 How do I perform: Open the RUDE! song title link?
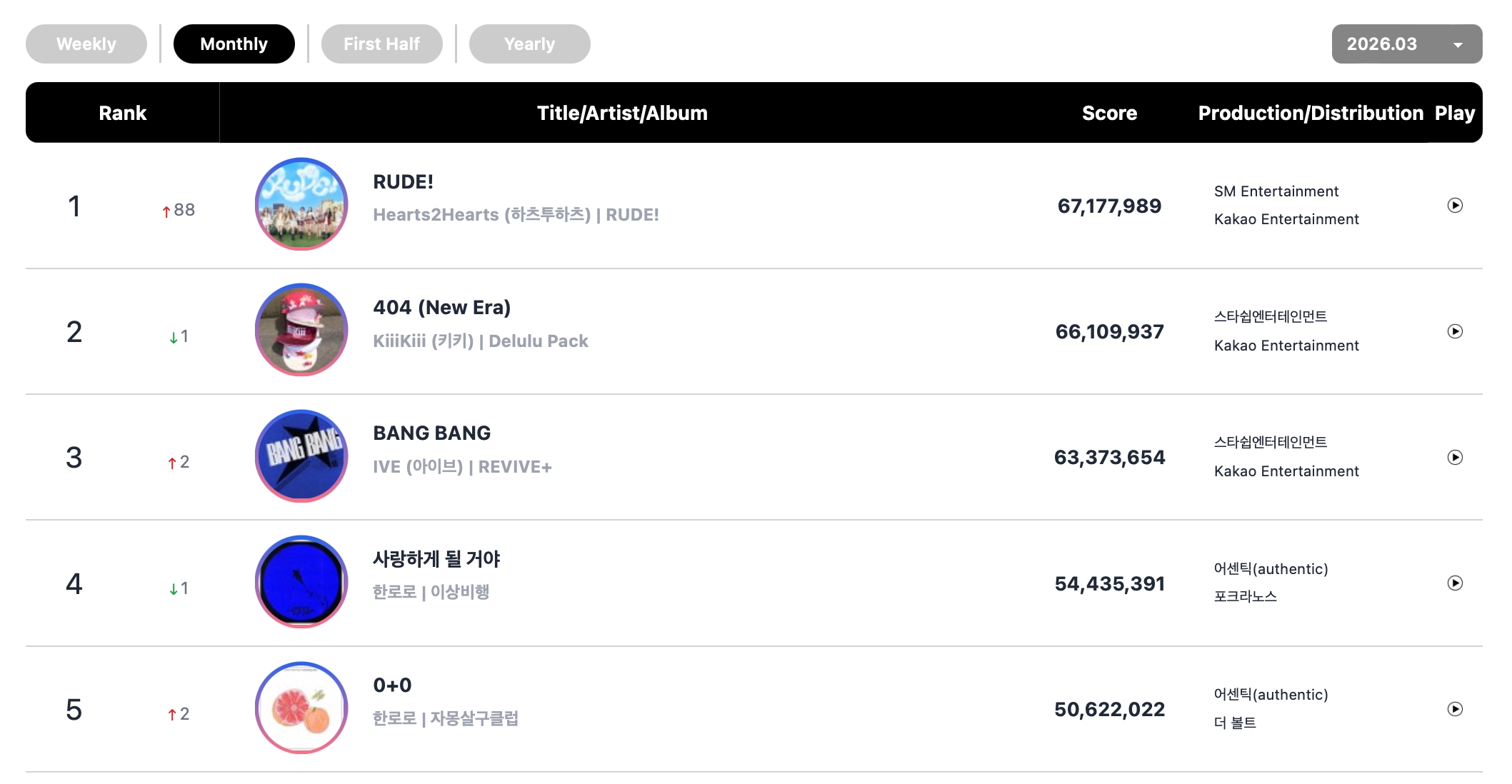tap(403, 182)
